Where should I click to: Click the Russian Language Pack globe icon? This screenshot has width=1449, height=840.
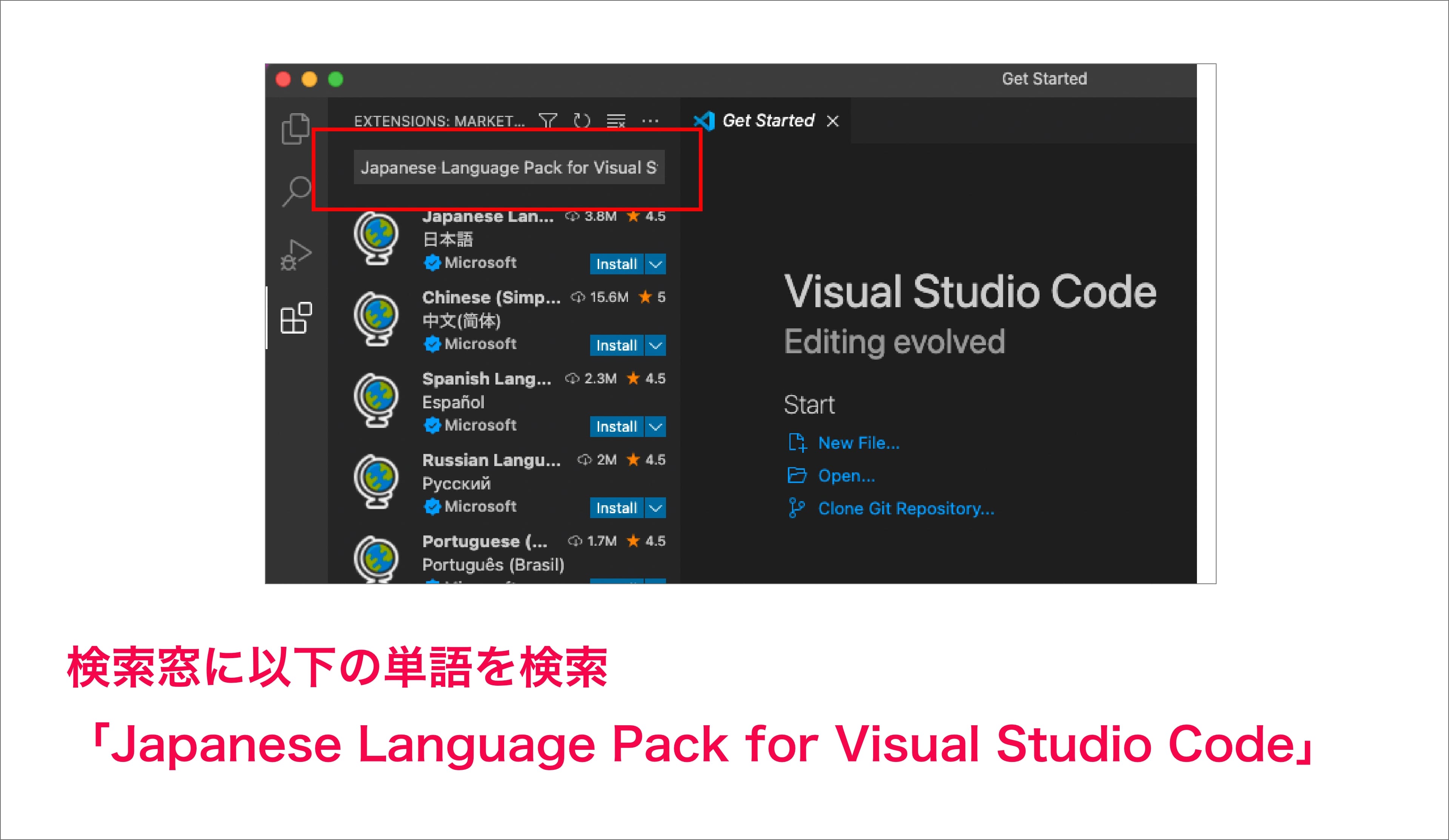(377, 482)
